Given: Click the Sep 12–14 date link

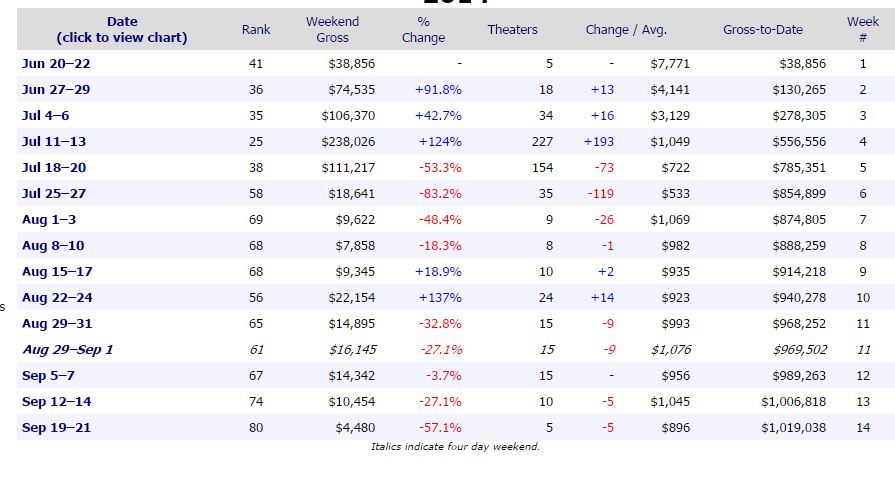Looking at the screenshot, I should pos(56,401).
